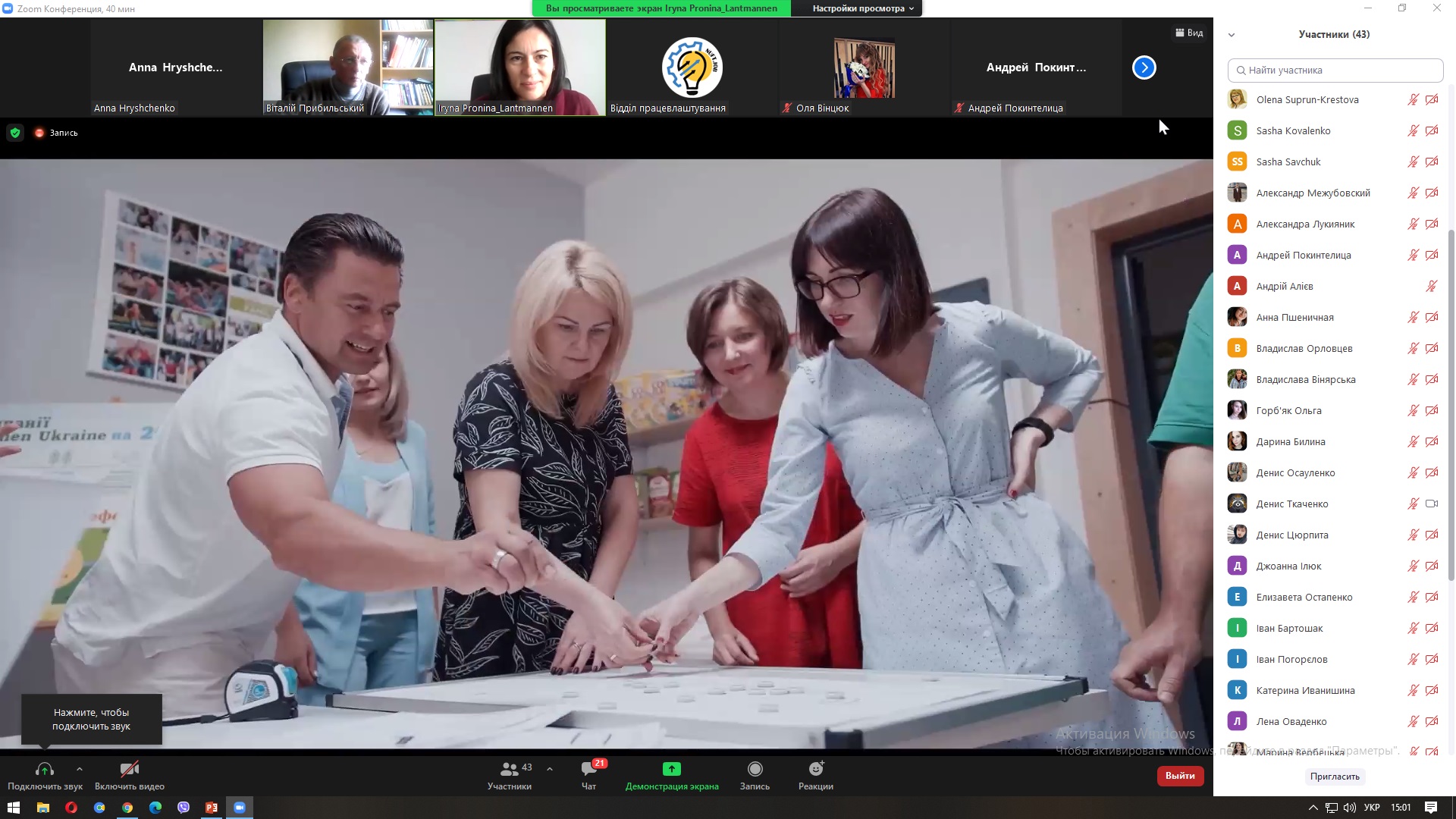Click the participant search field
Image resolution: width=1456 pixels, height=819 pixels.
(1335, 71)
